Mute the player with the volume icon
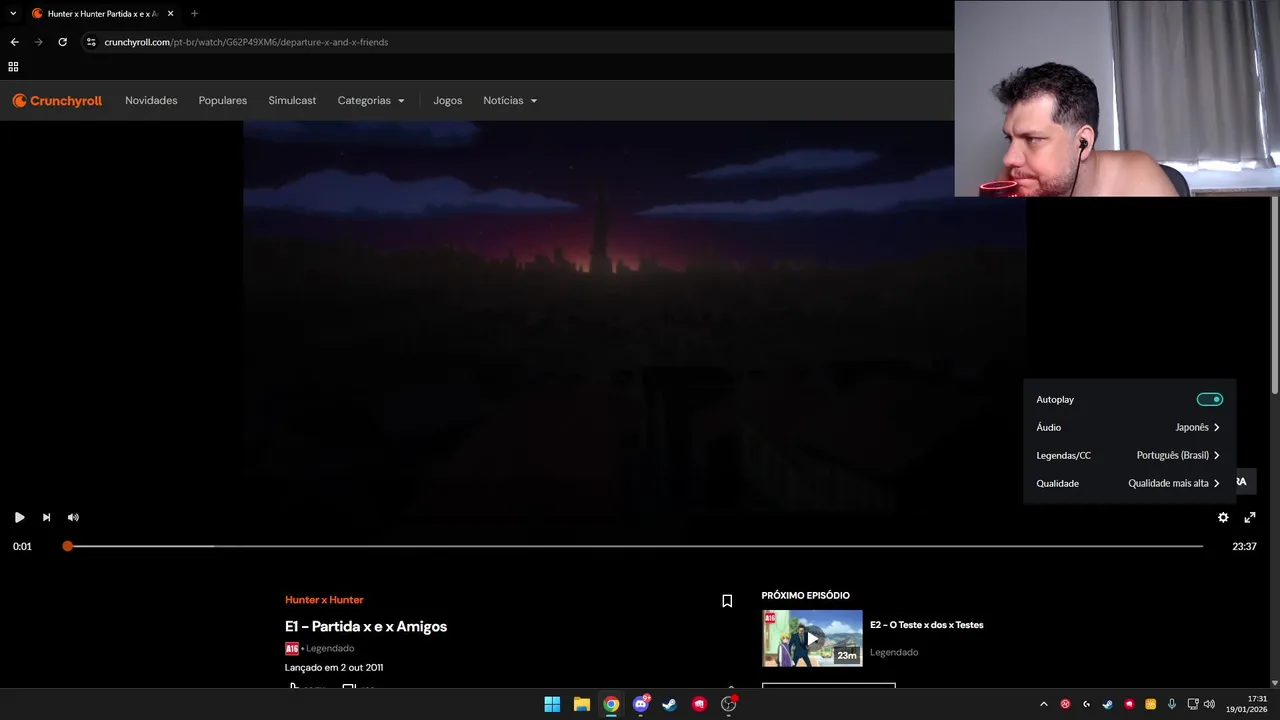The height and width of the screenshot is (720, 1280). (73, 517)
